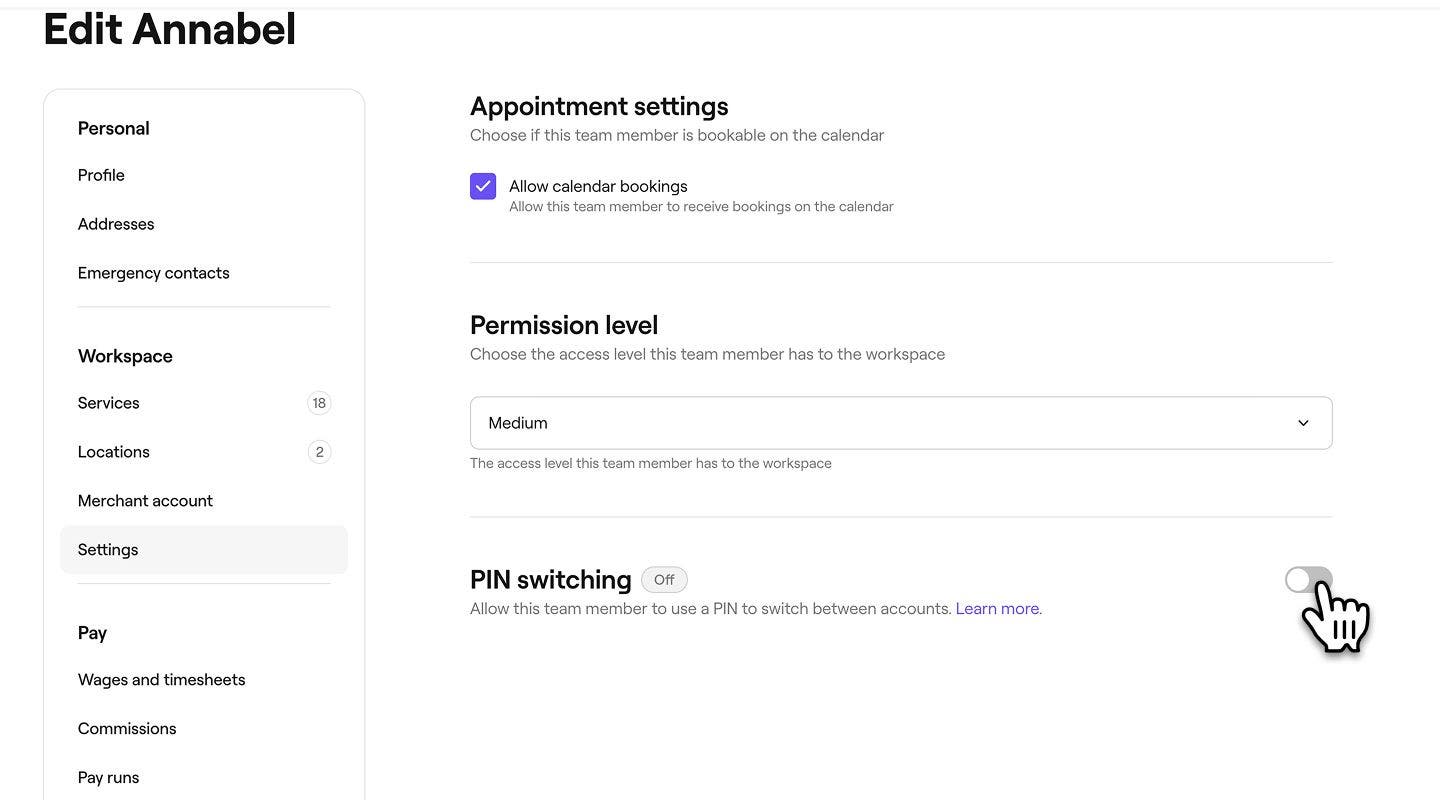The height and width of the screenshot is (800, 1440).
Task: Uncheck the Allow calendar bookings checkbox
Action: (x=483, y=186)
